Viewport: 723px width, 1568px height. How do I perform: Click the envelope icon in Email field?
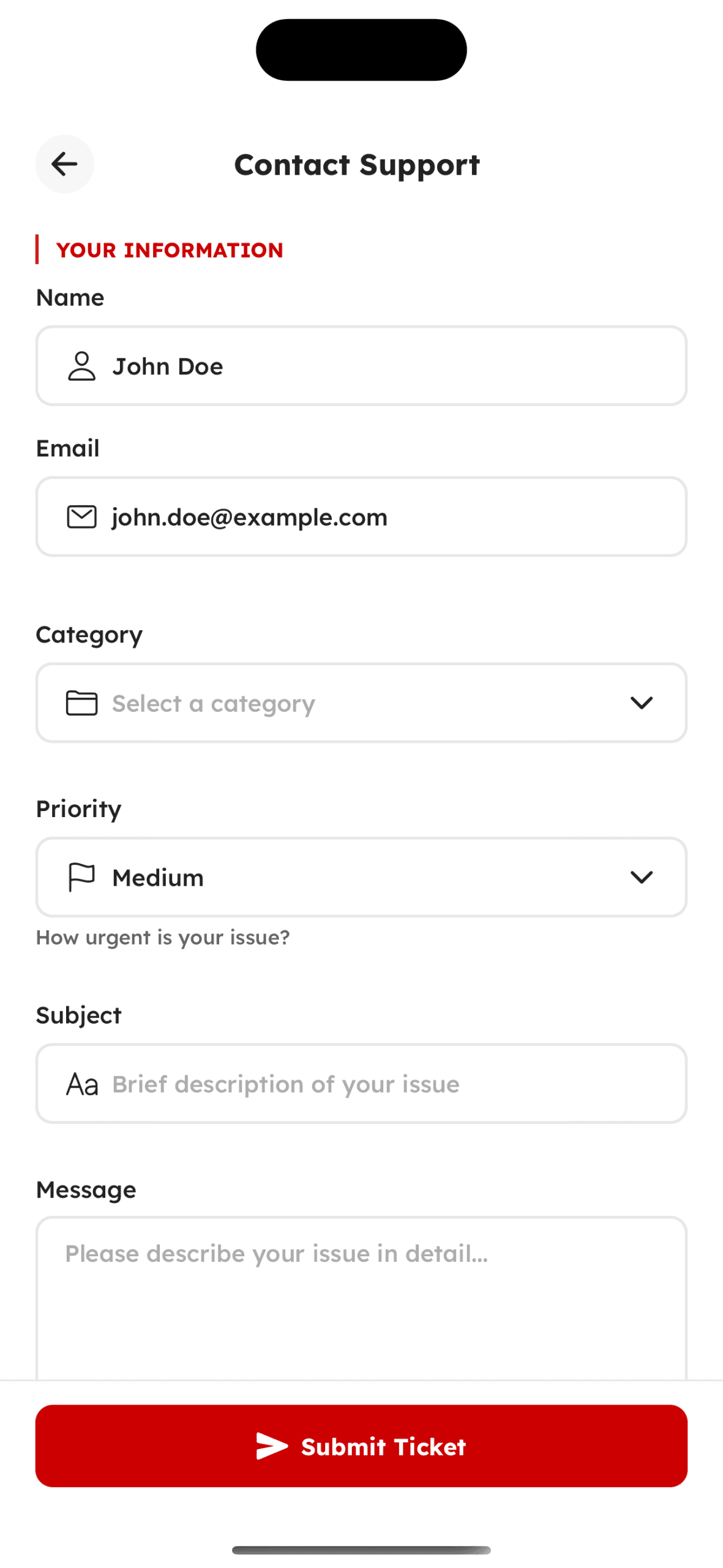tap(81, 517)
